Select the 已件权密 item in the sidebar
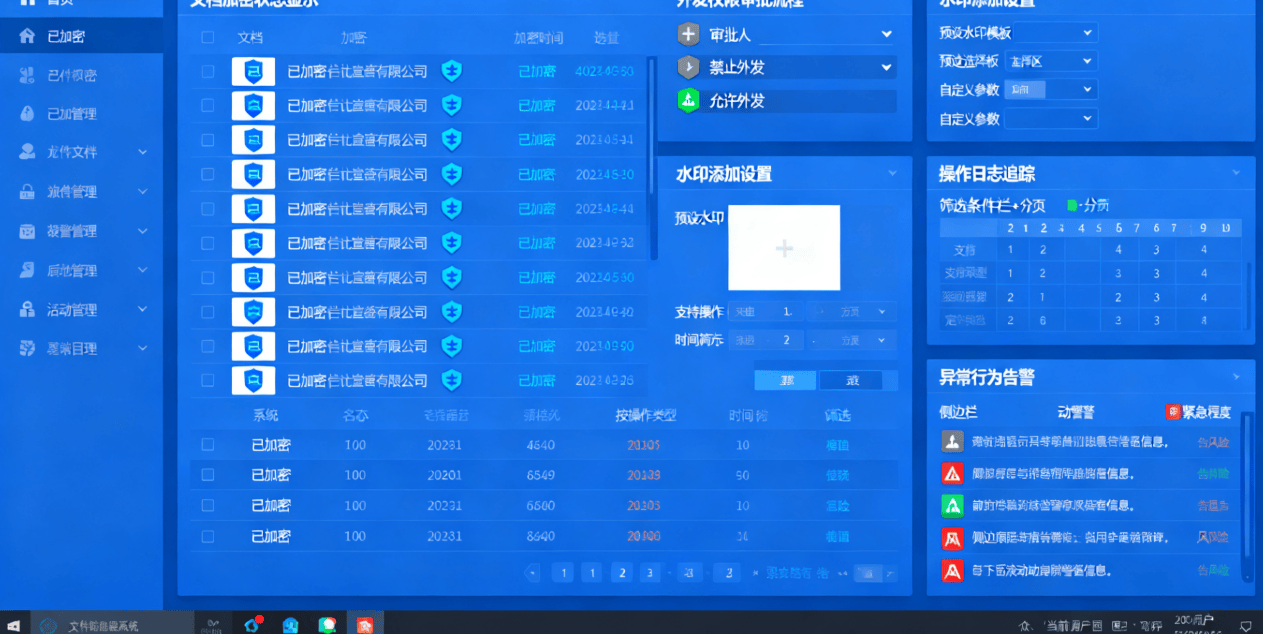Image resolution: width=1263 pixels, height=634 pixels. coord(71,75)
